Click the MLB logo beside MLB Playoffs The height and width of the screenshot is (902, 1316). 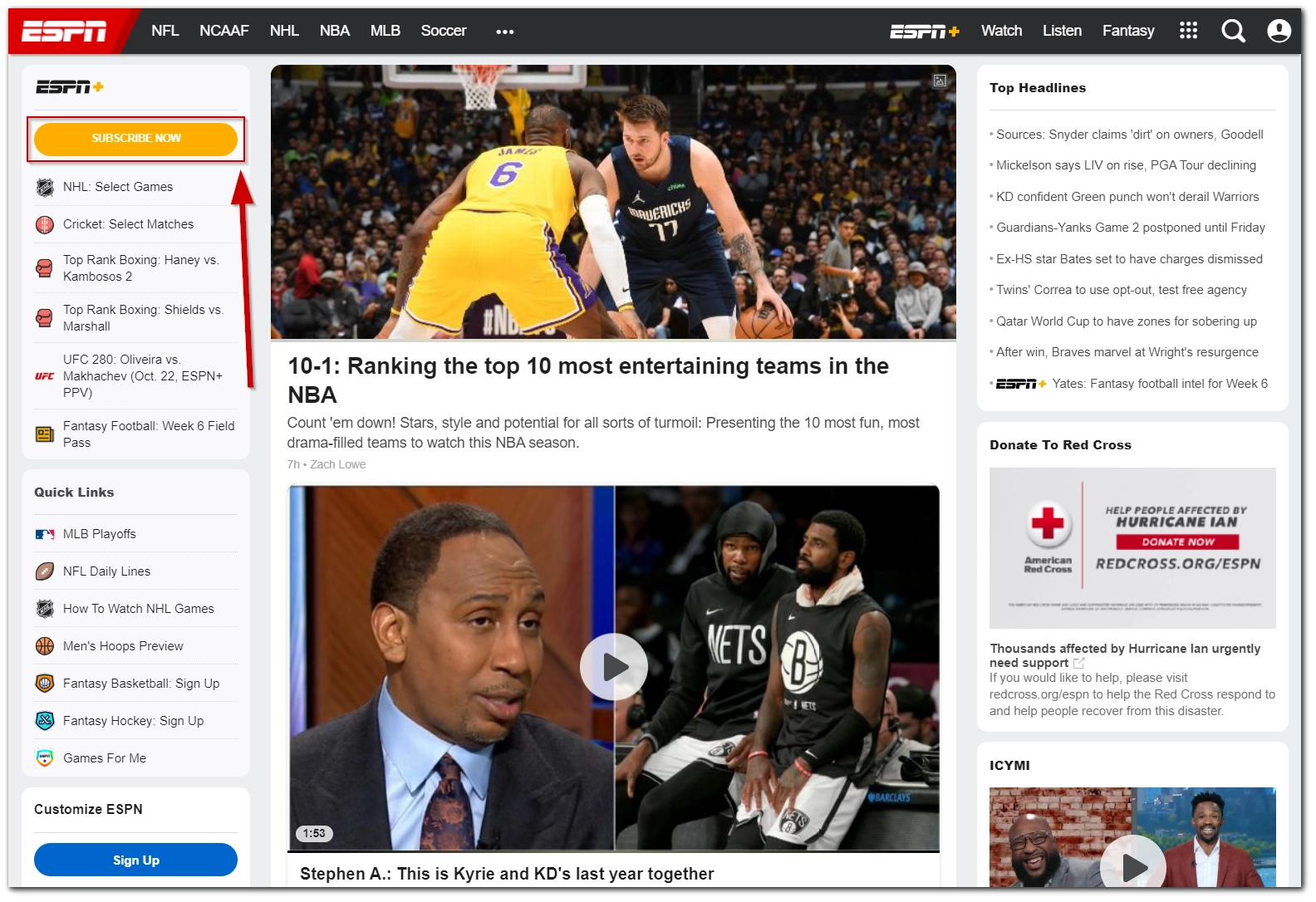pyautogui.click(x=45, y=534)
